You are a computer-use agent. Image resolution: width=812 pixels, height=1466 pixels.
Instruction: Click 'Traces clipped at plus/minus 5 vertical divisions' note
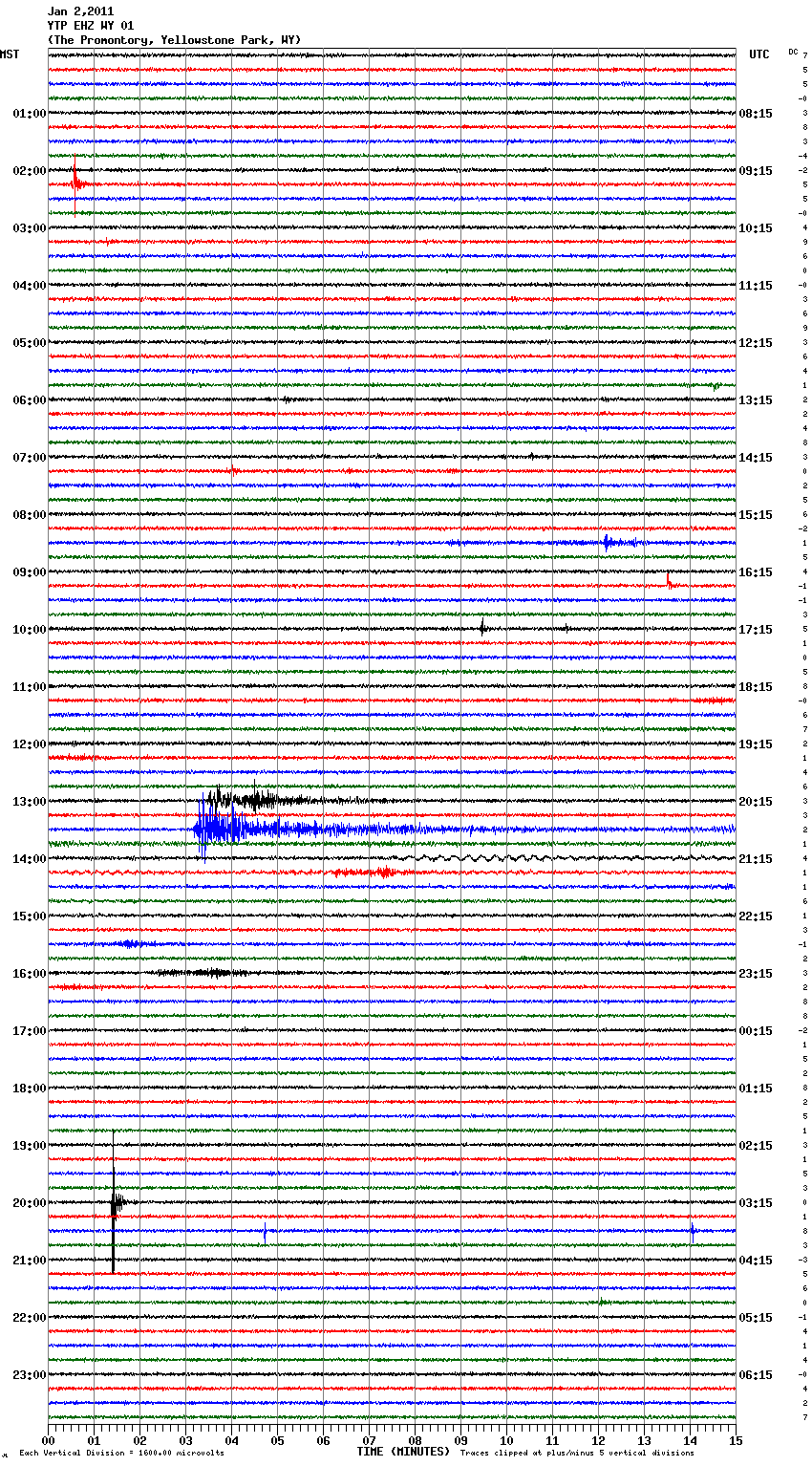tap(577, 1453)
